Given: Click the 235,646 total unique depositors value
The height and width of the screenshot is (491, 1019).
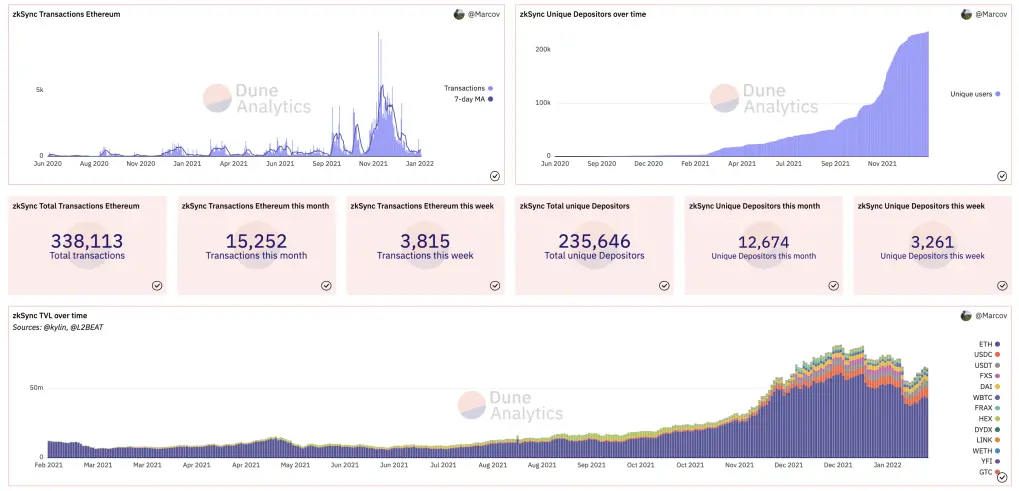Looking at the screenshot, I should (594, 242).
